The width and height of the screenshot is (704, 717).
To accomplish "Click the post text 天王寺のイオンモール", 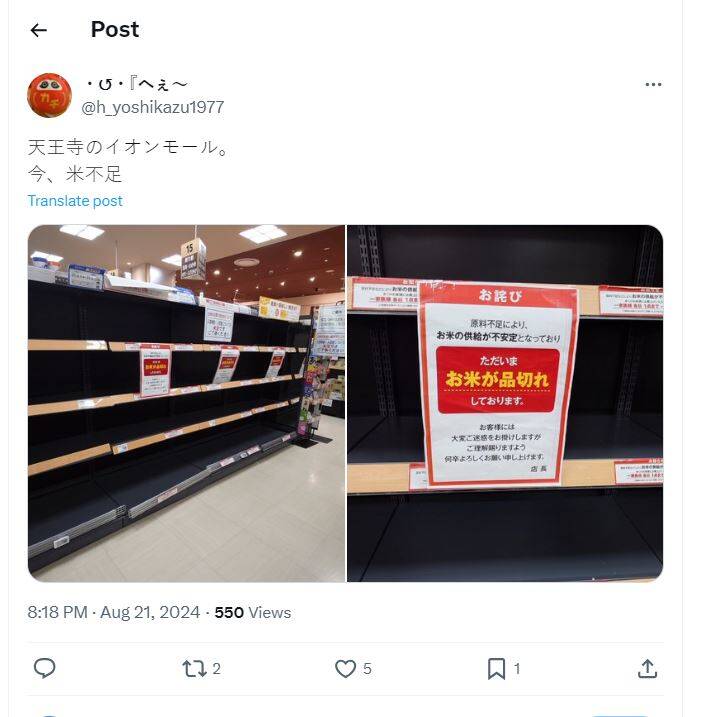I will [128, 147].
